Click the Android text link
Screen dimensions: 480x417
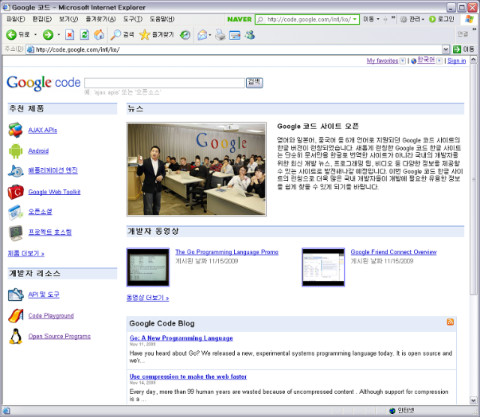tap(38, 151)
